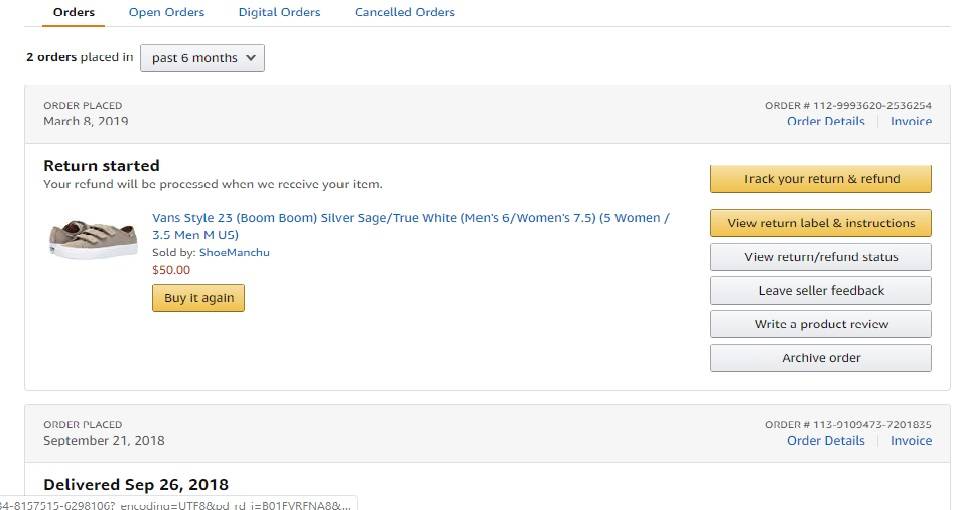Viewport: 958px width, 510px height.
Task: Click View return/refund status button
Action: click(x=821, y=257)
